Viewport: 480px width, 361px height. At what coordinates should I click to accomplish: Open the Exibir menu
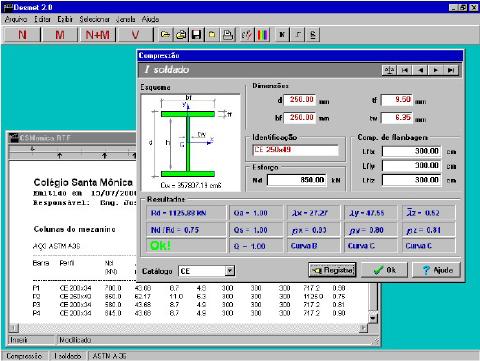point(65,19)
